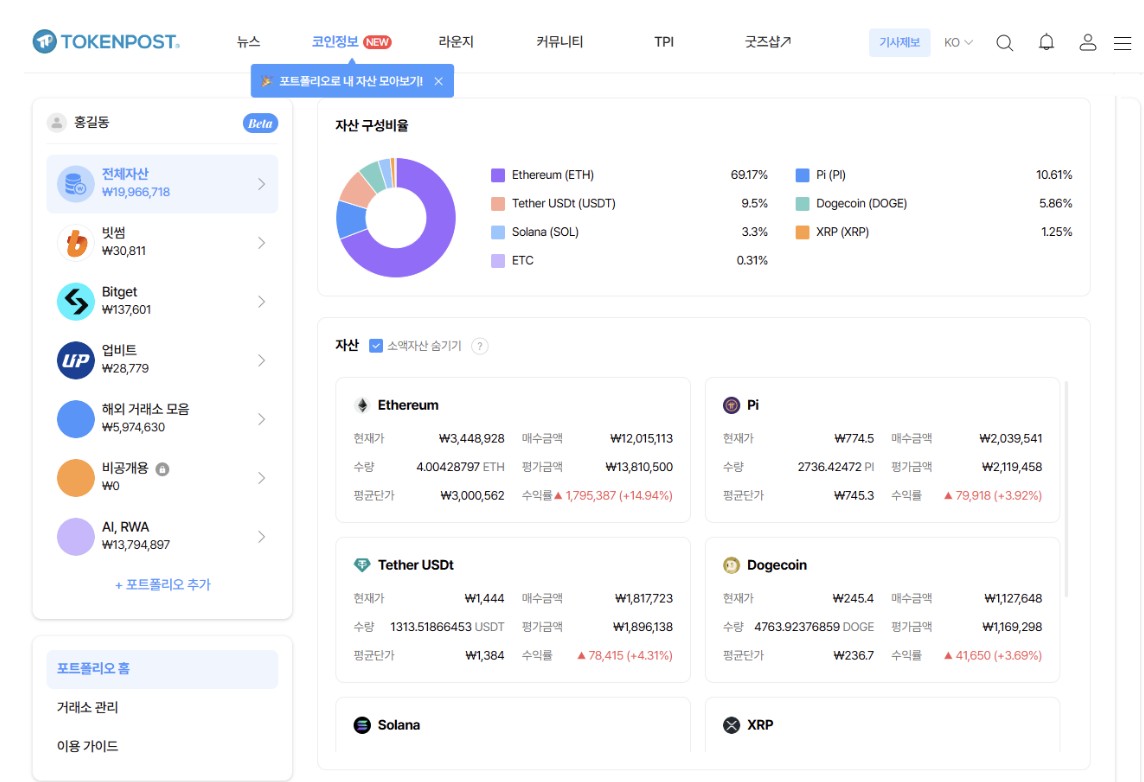Open the 라운지 menu
The height and width of the screenshot is (782, 1144).
click(x=456, y=42)
